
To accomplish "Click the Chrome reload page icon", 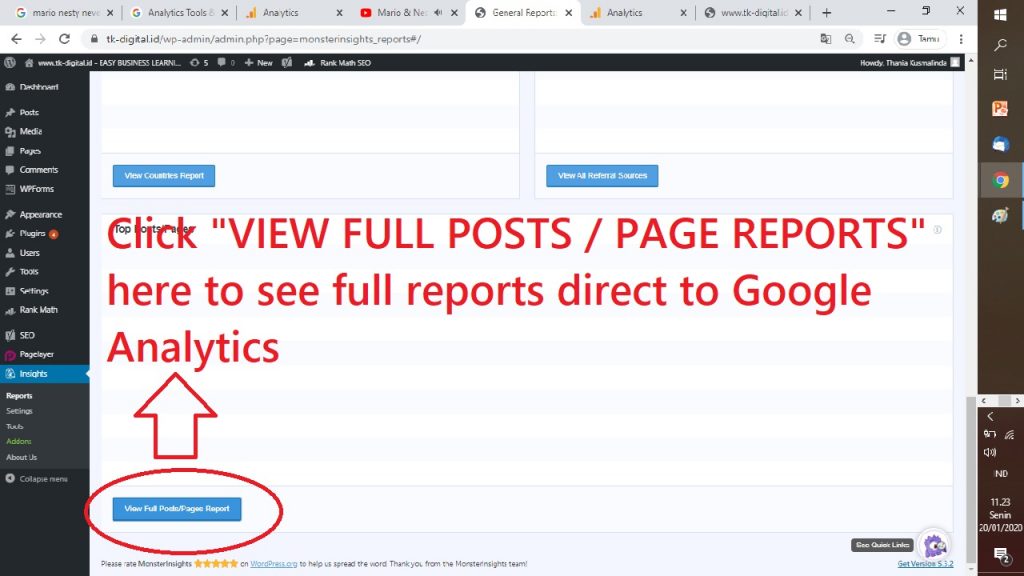I will [x=64, y=39].
